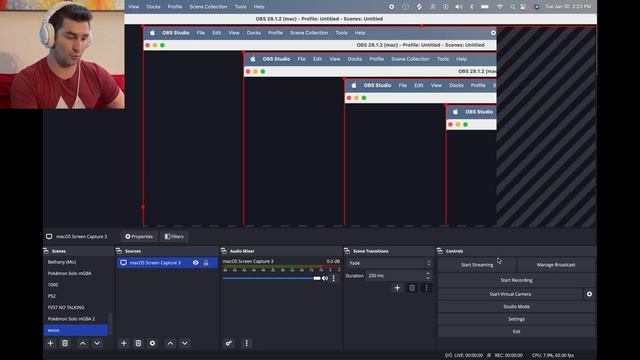Remove the configurable transition trash icon
This screenshot has width=640, height=360.
point(412,288)
